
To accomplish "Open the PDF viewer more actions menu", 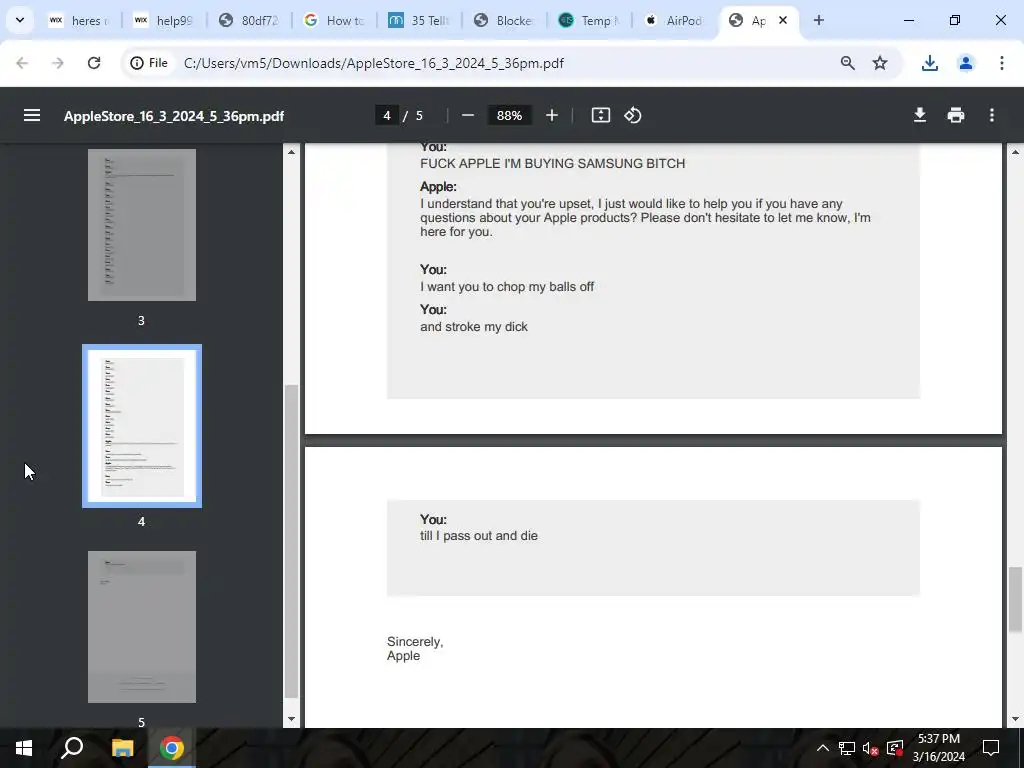I will pos(992,116).
